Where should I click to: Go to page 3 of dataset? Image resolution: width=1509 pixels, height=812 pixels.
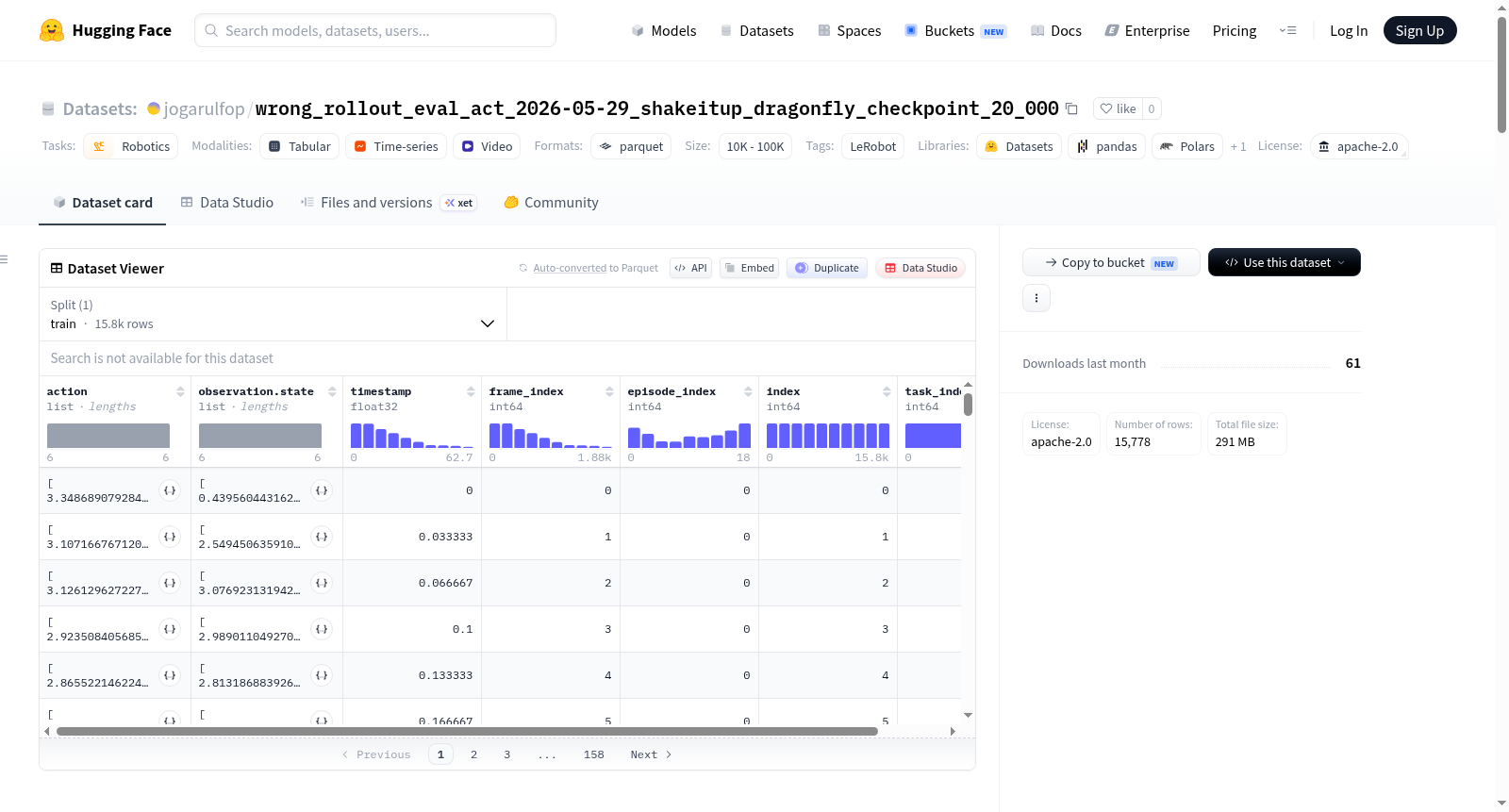(506, 754)
